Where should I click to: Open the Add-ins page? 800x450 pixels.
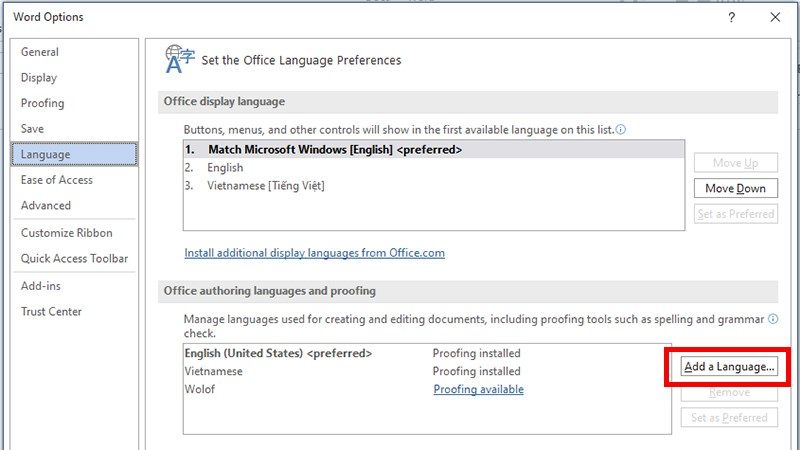(x=74, y=286)
